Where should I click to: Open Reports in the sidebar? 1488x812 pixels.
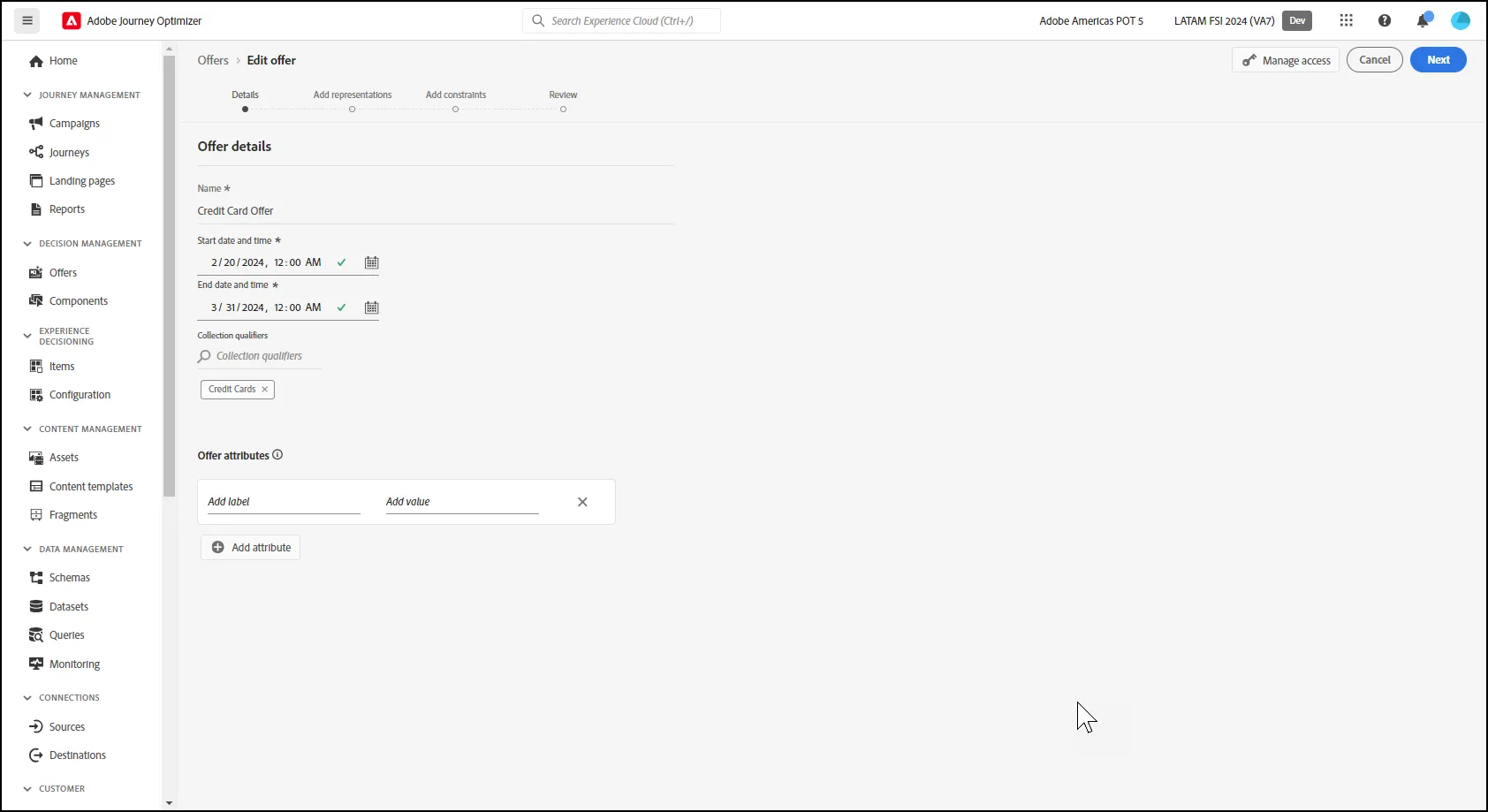pyautogui.click(x=57, y=209)
